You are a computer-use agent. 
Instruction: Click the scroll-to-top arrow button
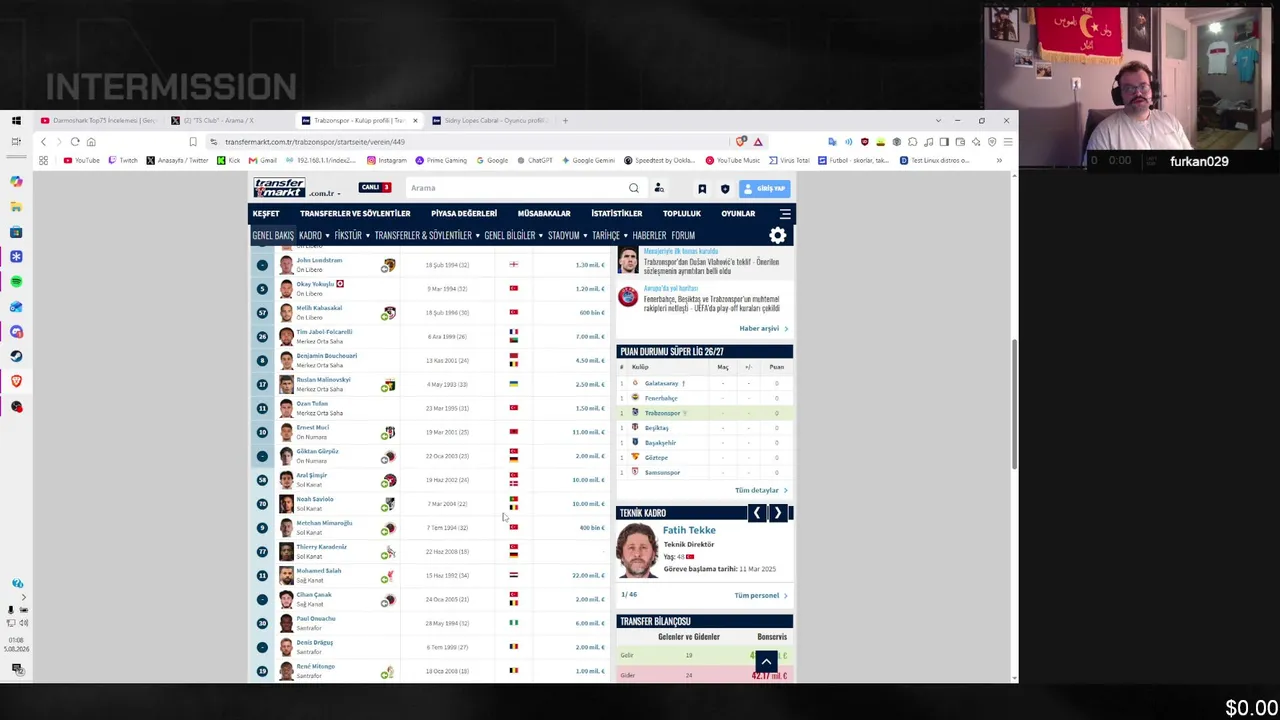point(766,661)
